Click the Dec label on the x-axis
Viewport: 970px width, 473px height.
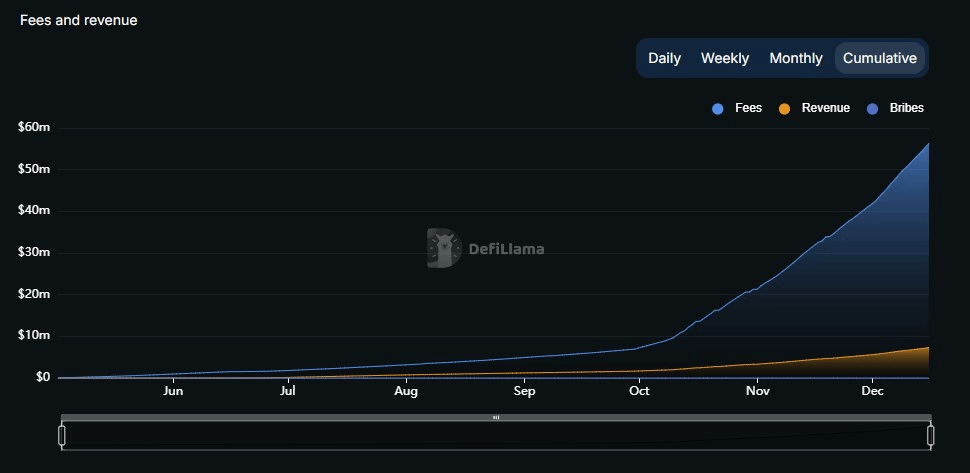(x=873, y=391)
